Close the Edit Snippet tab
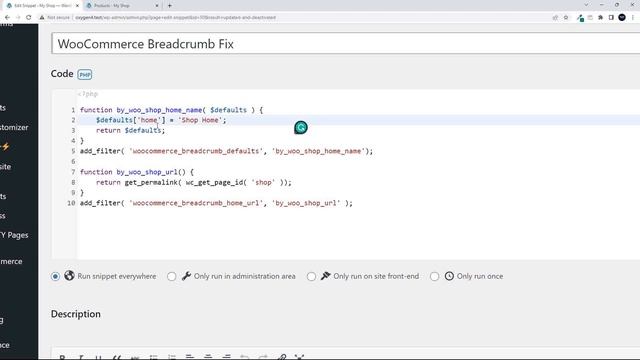640x360 pixels. click(77, 6)
